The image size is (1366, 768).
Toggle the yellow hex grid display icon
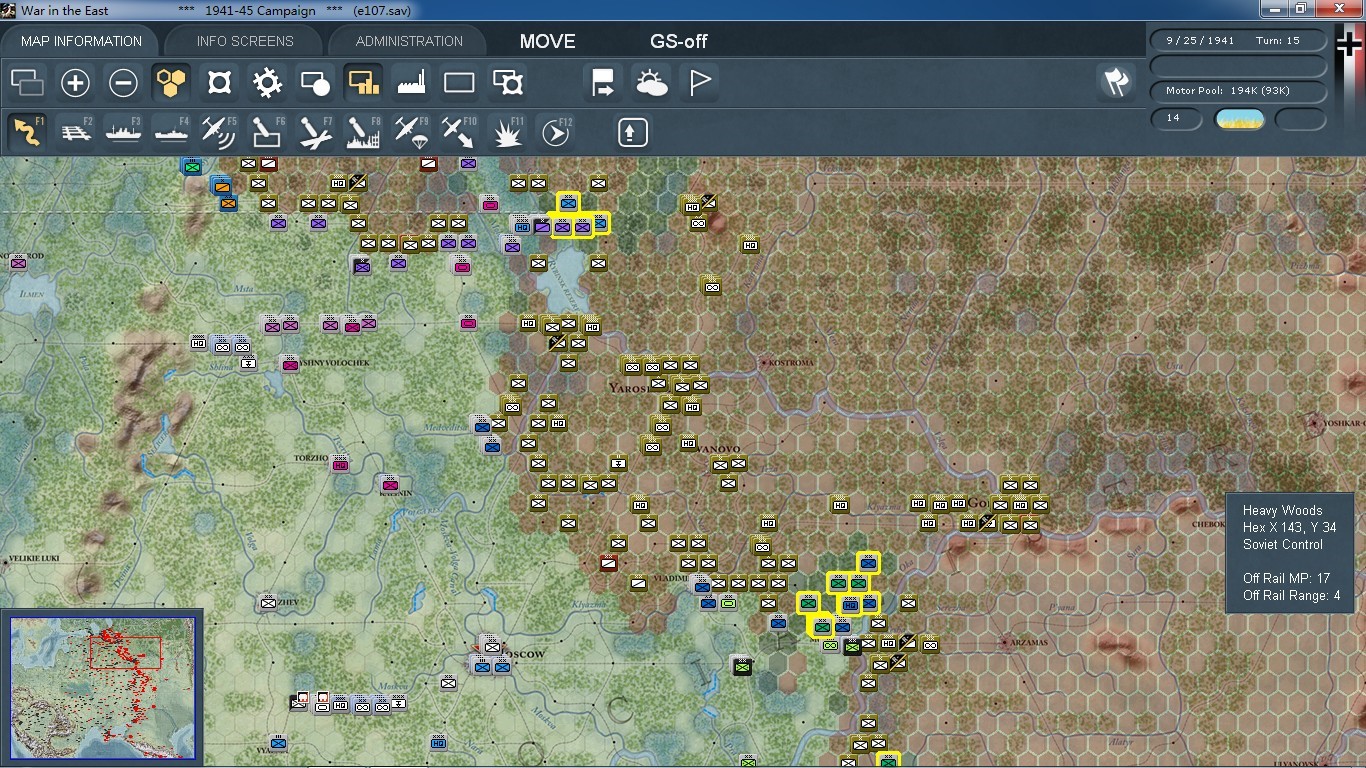tap(171, 82)
